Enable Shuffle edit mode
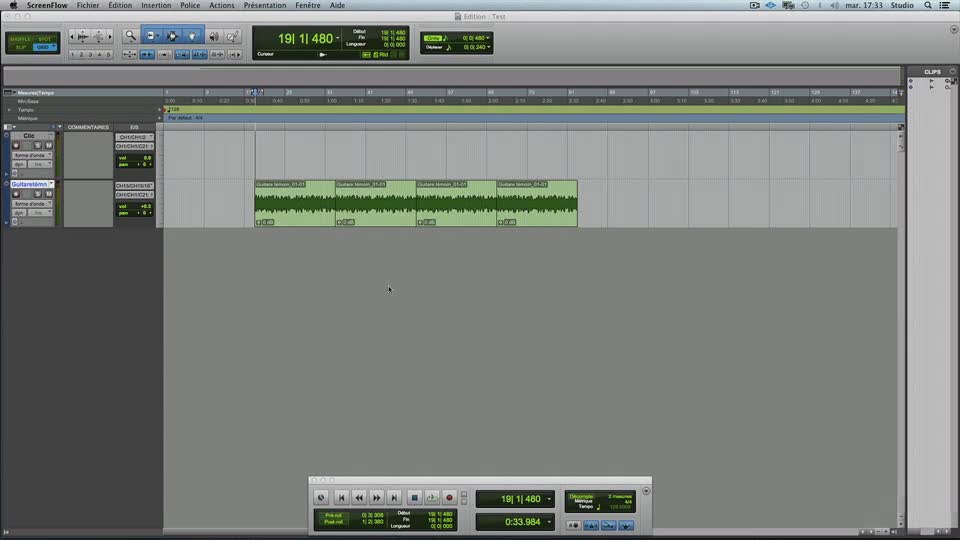960x540 pixels. pos(20,38)
